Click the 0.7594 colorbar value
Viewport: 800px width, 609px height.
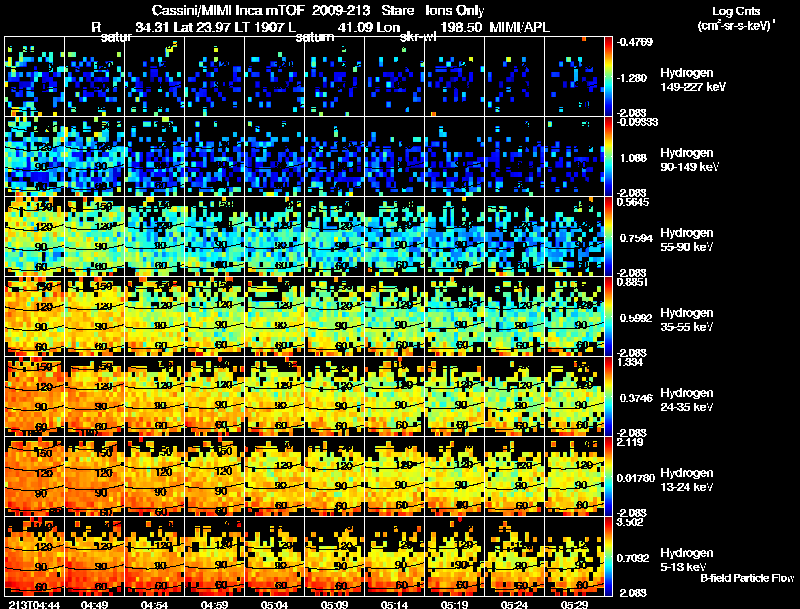click(x=636, y=238)
